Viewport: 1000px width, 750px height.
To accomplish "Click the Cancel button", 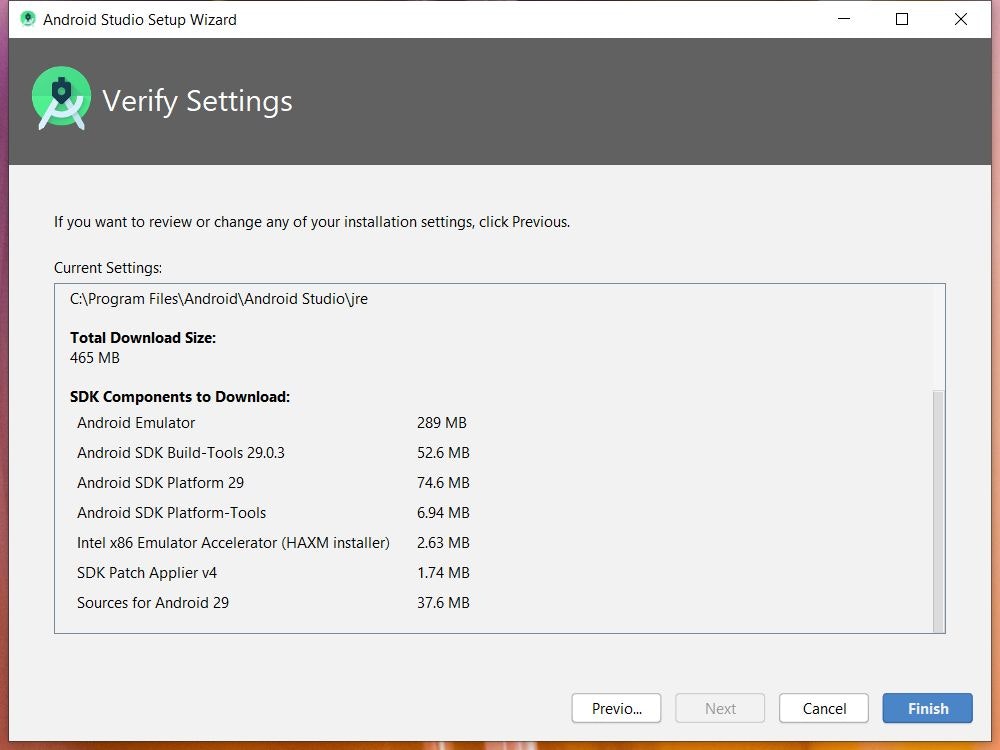I will 823,708.
